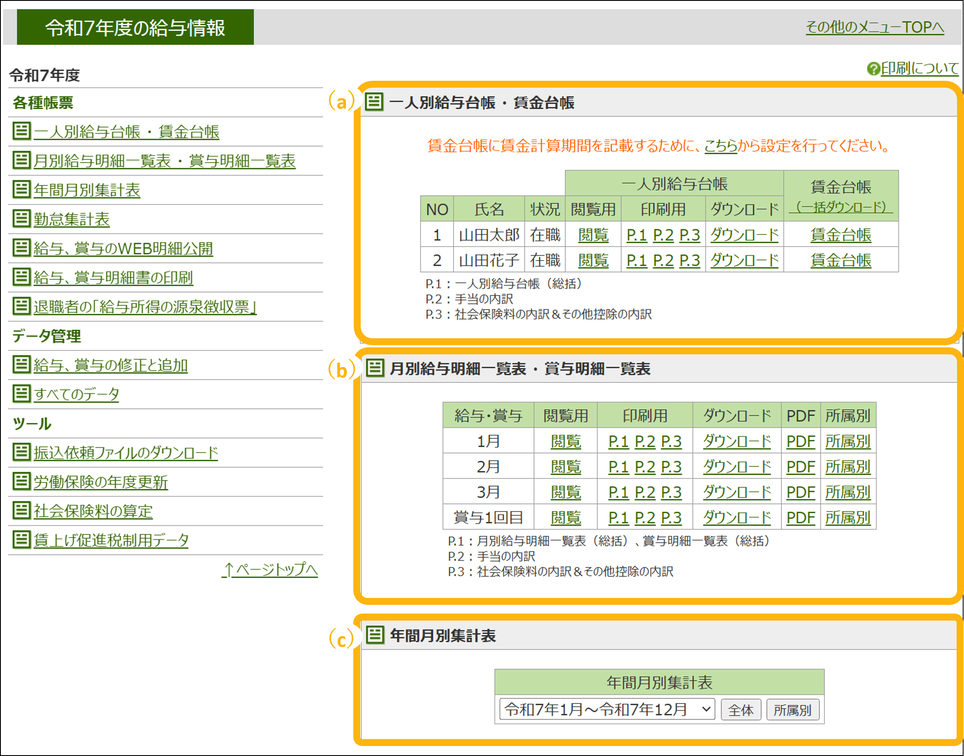Click 閲覧 for 賞与1回目
The width and height of the screenshot is (964, 756).
click(565, 517)
